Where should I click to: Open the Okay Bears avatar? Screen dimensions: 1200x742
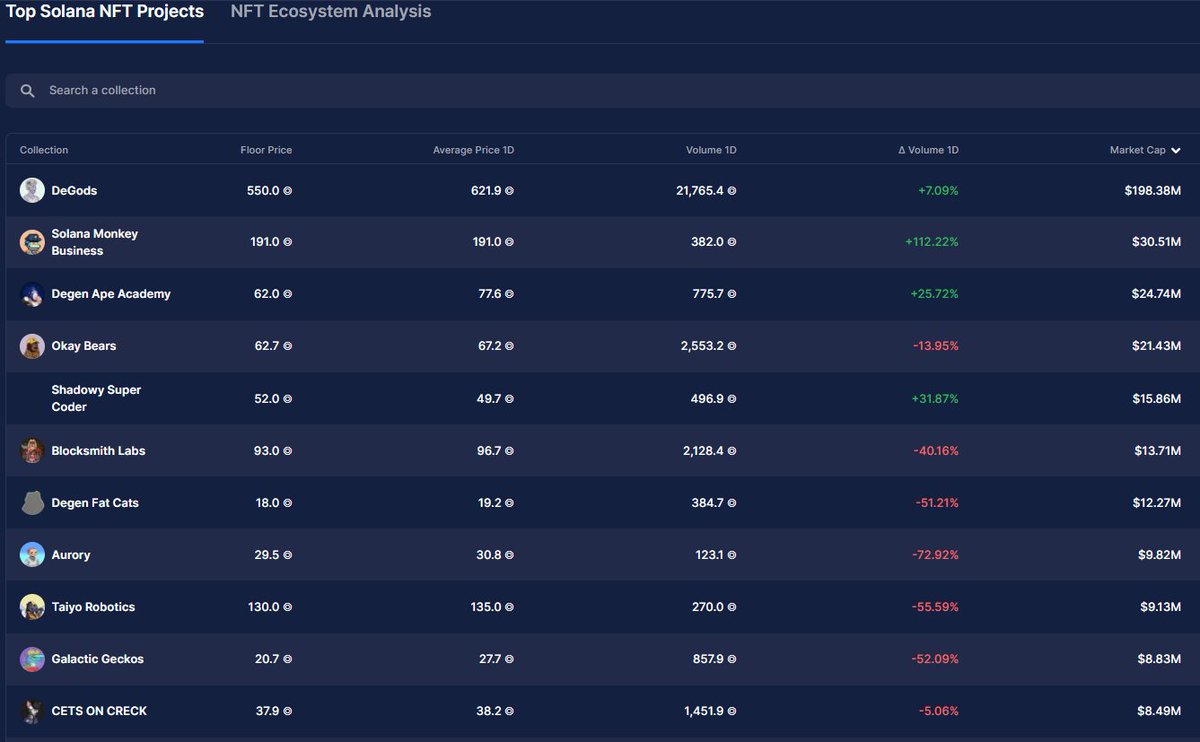point(32,346)
